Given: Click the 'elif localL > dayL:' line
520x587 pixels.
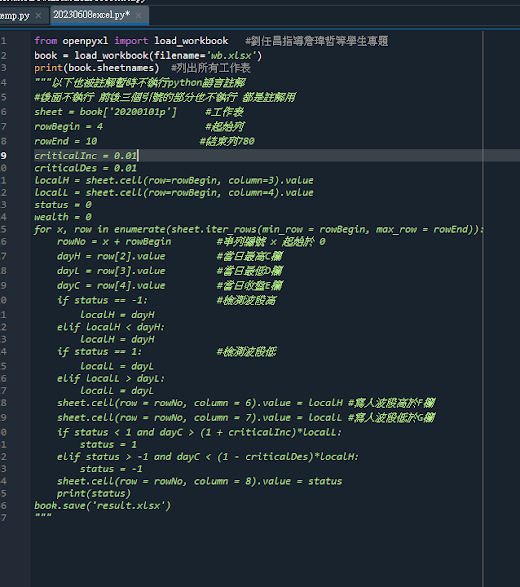Looking at the screenshot, I should coord(111,378).
